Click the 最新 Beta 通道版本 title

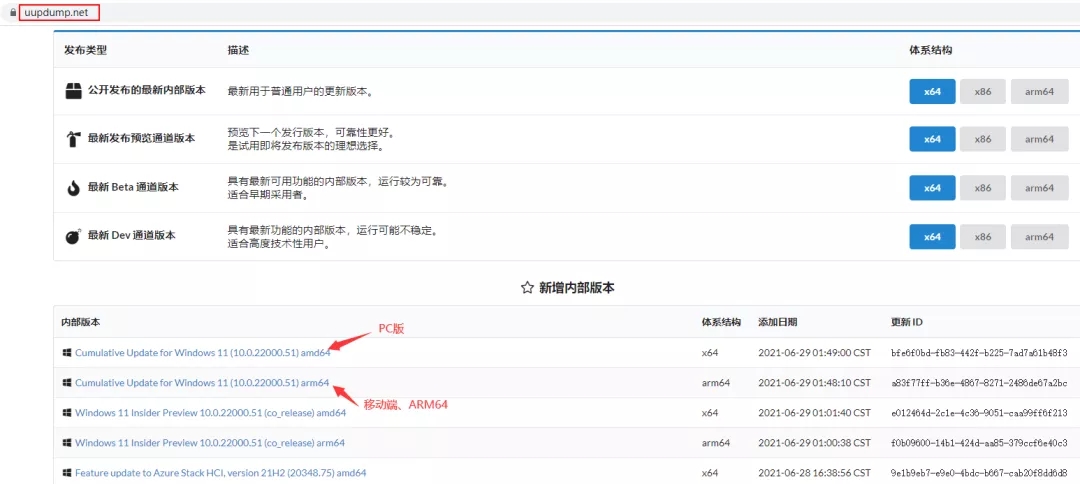(132, 188)
